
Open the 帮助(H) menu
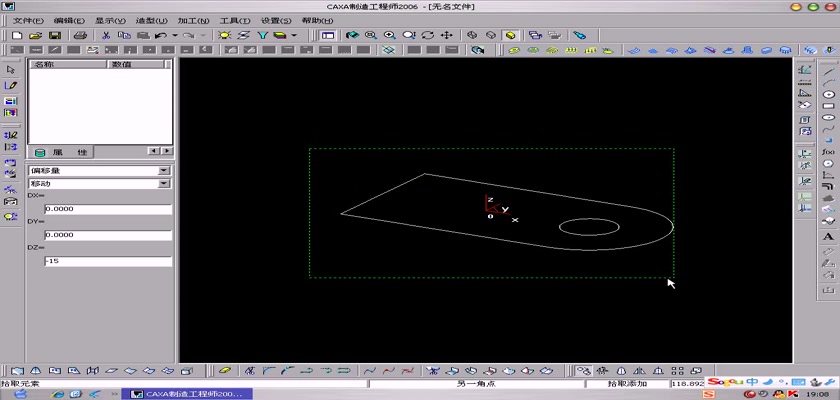[317, 20]
